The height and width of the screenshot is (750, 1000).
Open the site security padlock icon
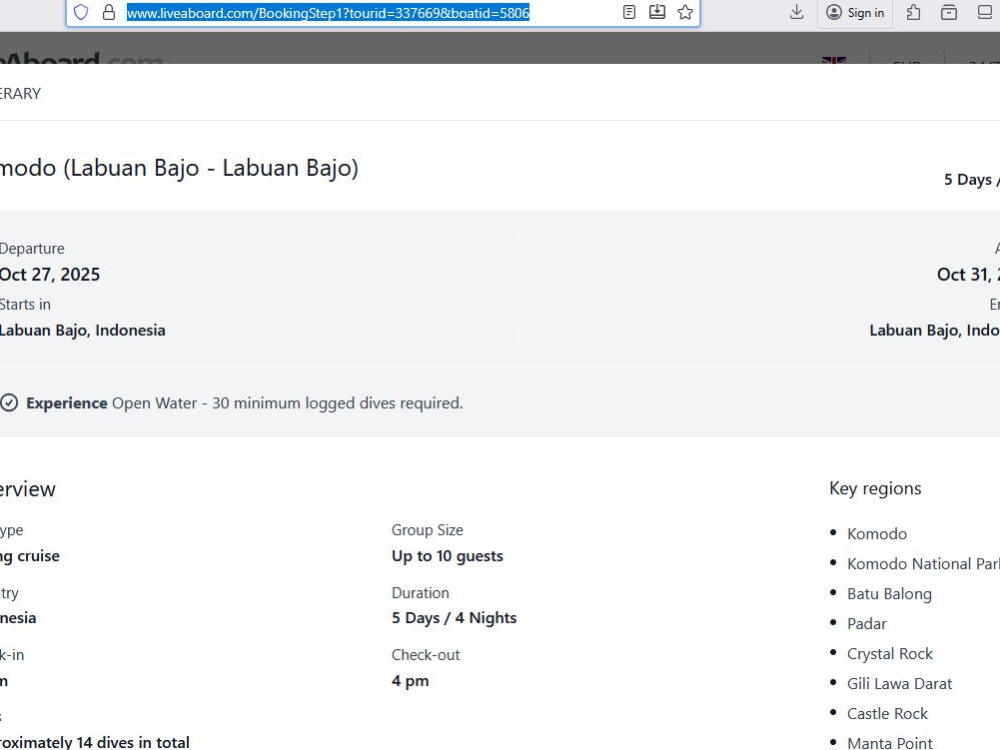coord(109,12)
